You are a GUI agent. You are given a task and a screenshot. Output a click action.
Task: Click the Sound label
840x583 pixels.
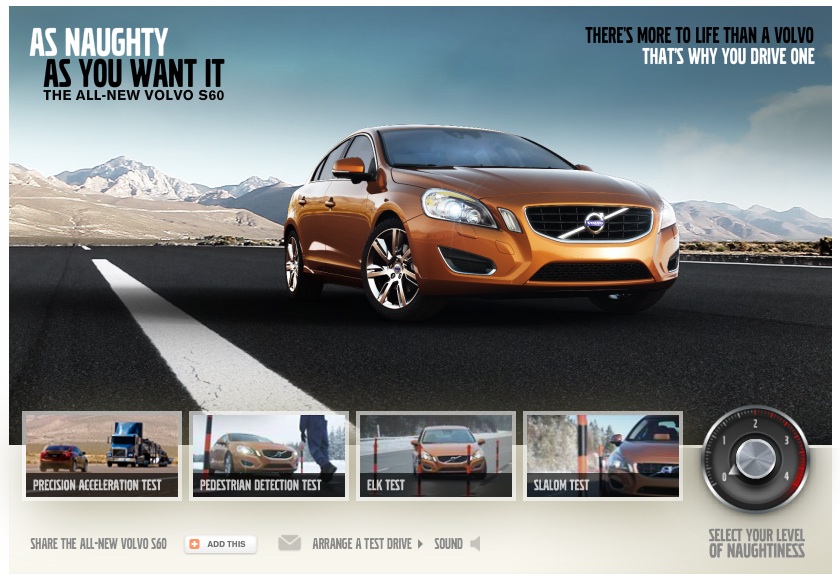click(x=448, y=544)
